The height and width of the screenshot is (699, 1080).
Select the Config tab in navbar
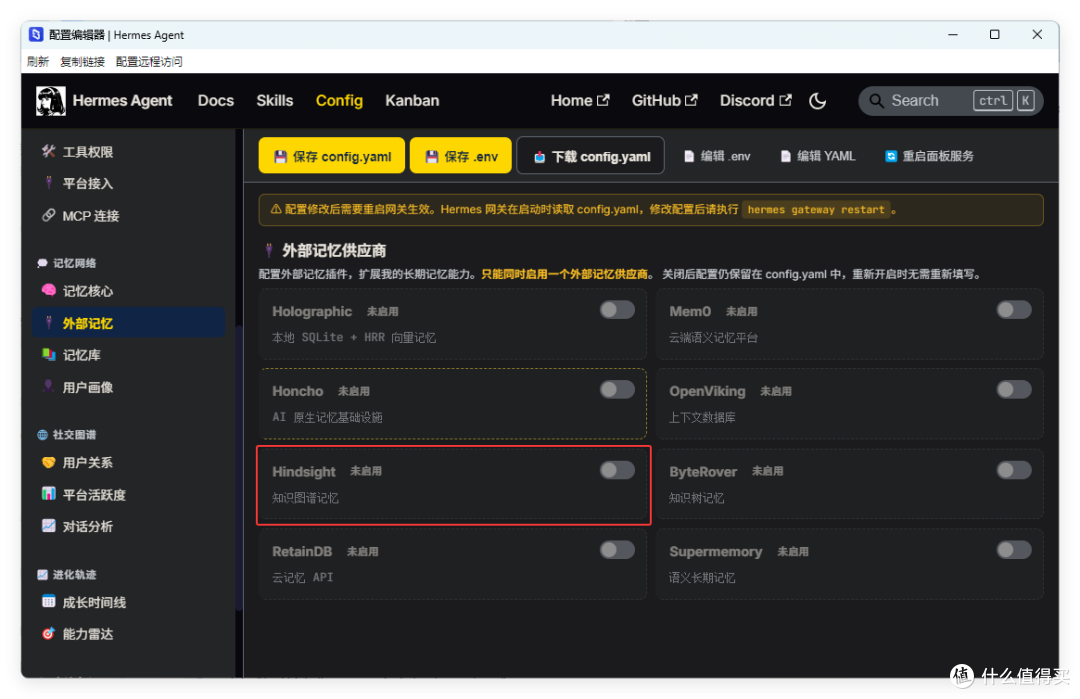pyautogui.click(x=339, y=101)
